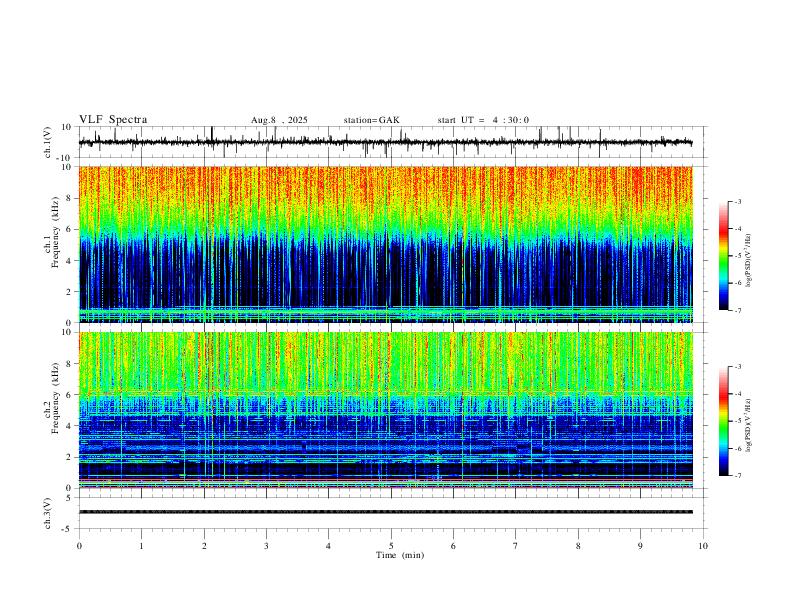Click the "station=GAK" header label
Viewport: 792px width, 612px height.
click(x=371, y=120)
